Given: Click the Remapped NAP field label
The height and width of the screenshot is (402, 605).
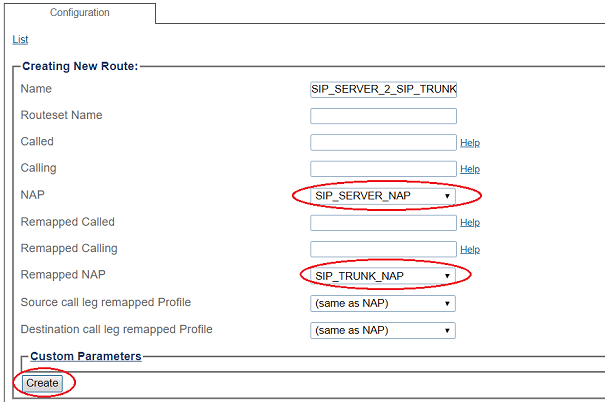Looking at the screenshot, I should coord(62,275).
